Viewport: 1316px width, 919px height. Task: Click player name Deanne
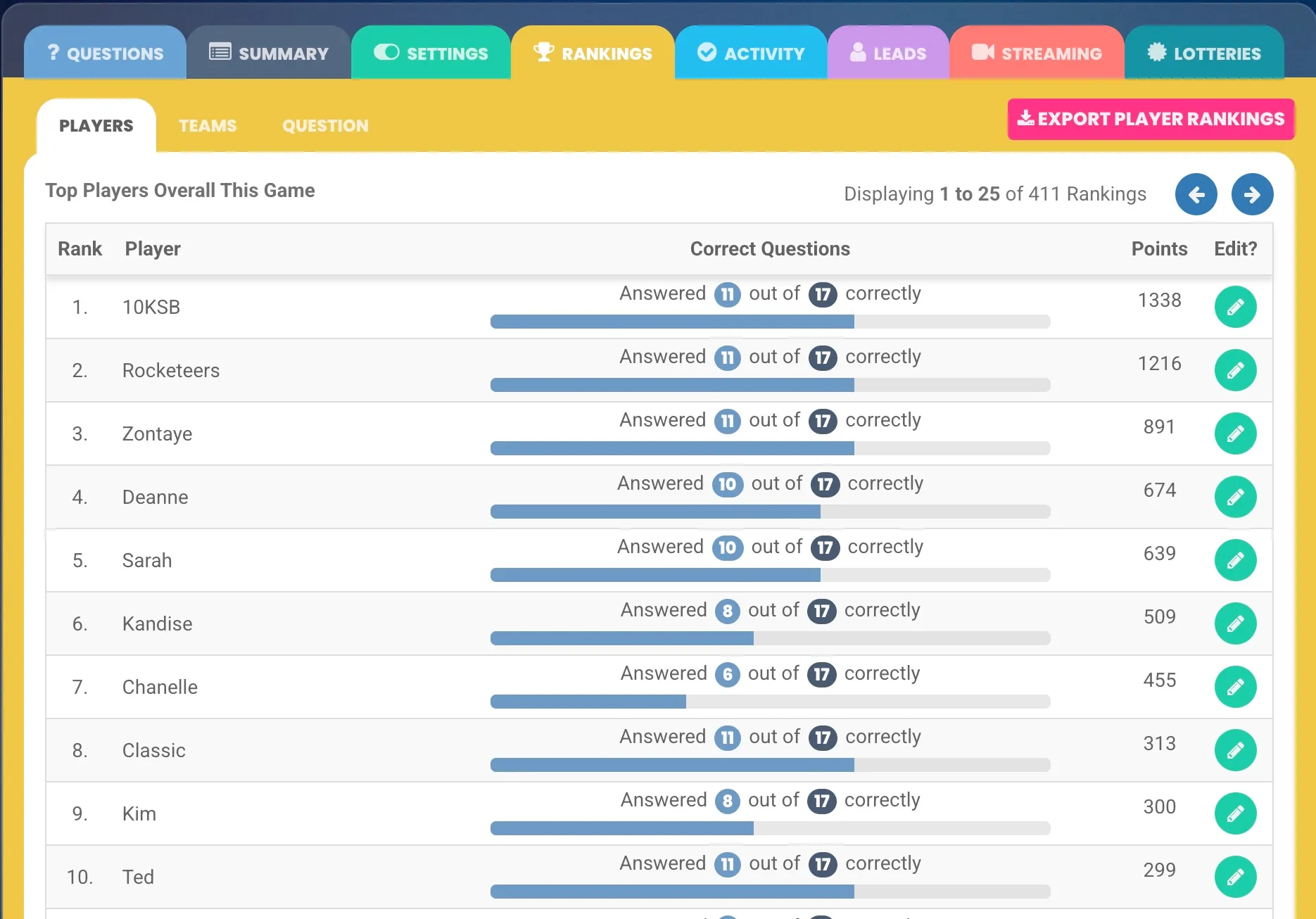click(155, 497)
